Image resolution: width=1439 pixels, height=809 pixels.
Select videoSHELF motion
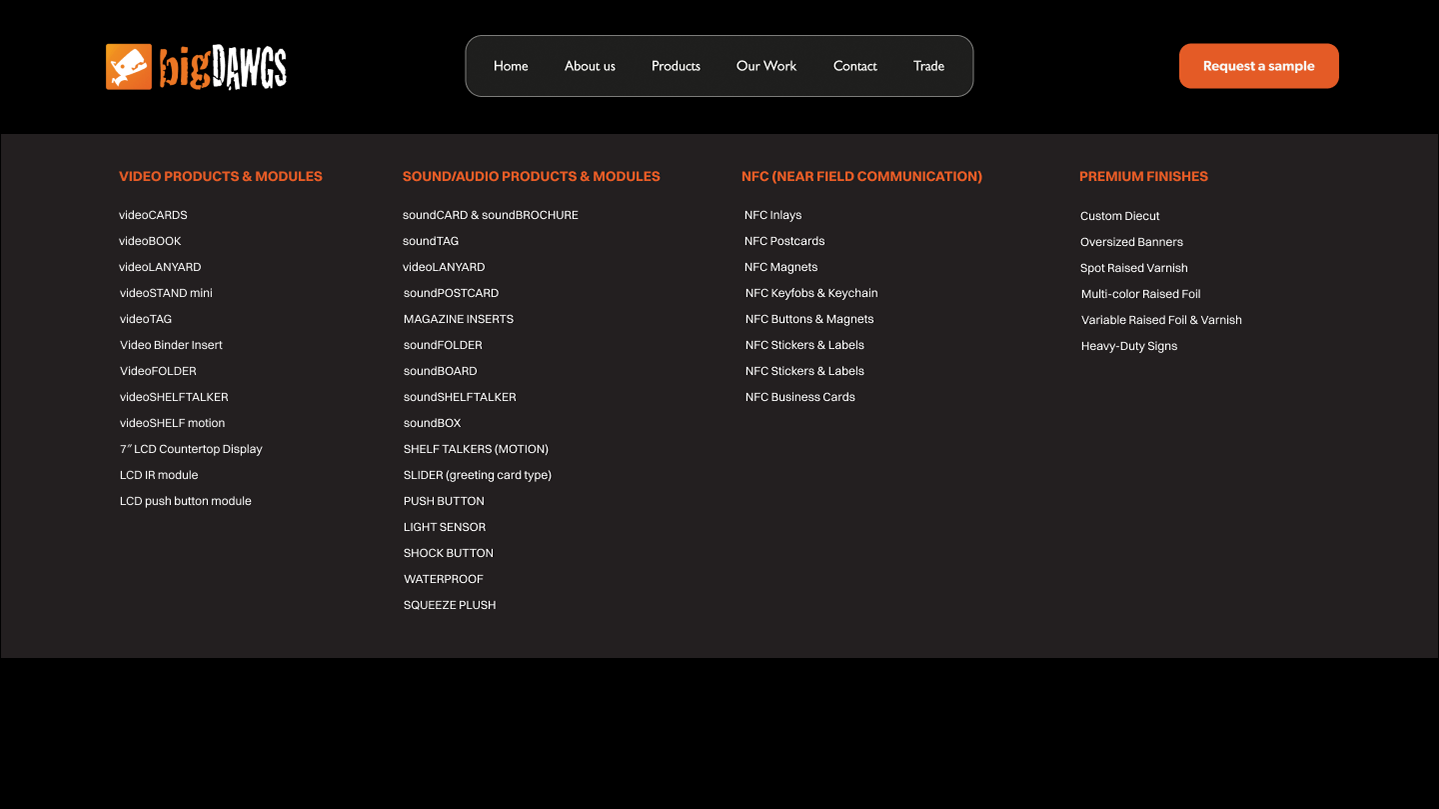[172, 423]
